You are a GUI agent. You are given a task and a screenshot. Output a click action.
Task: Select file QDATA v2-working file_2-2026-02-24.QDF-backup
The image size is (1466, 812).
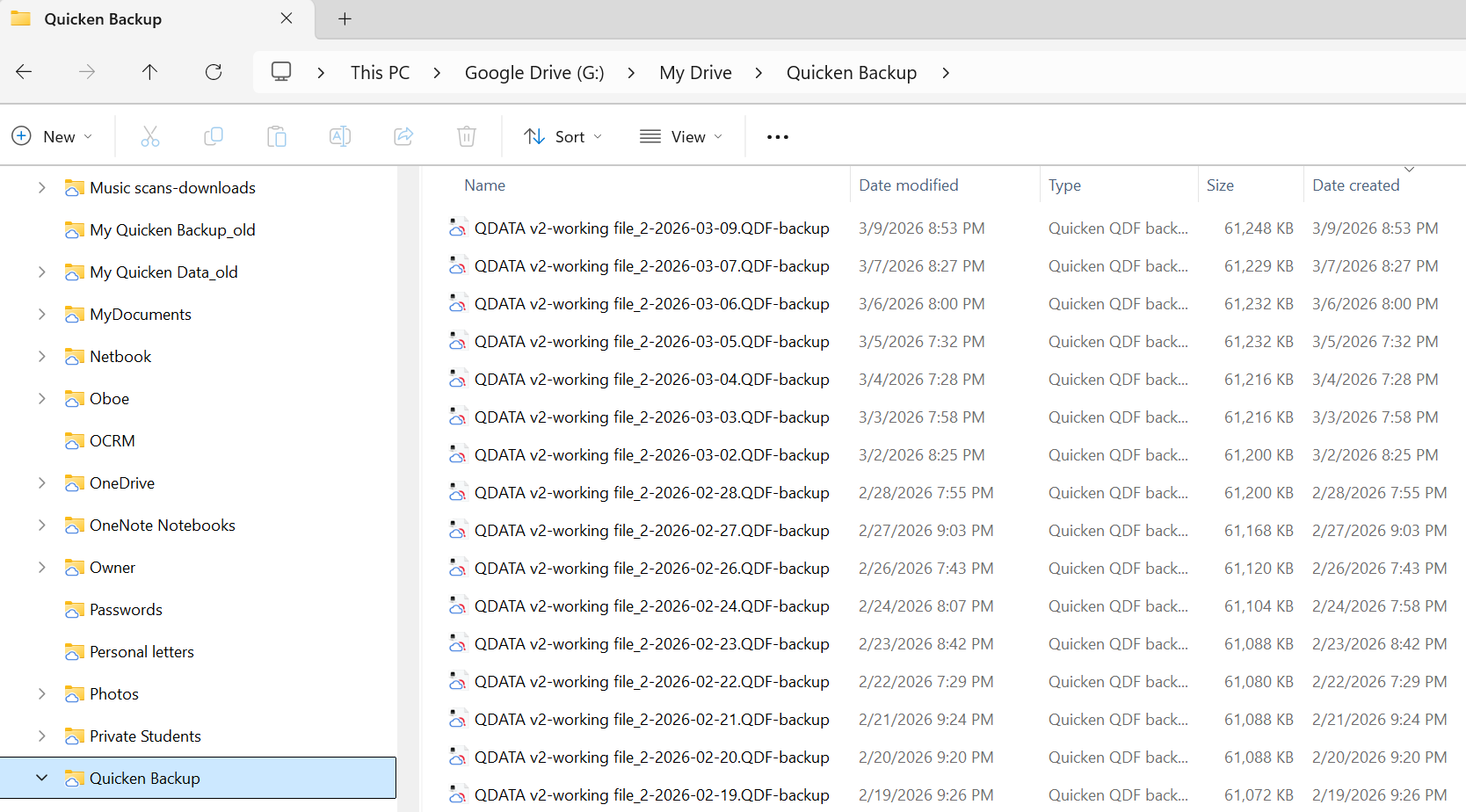point(651,606)
